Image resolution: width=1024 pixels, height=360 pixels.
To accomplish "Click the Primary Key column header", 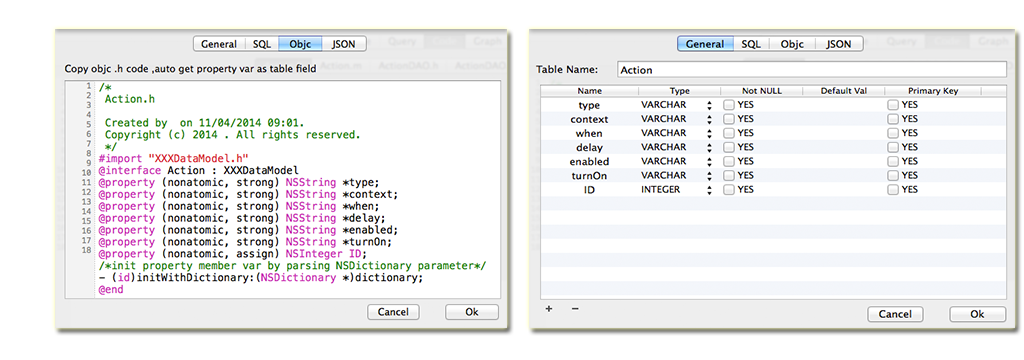I will tap(933, 91).
